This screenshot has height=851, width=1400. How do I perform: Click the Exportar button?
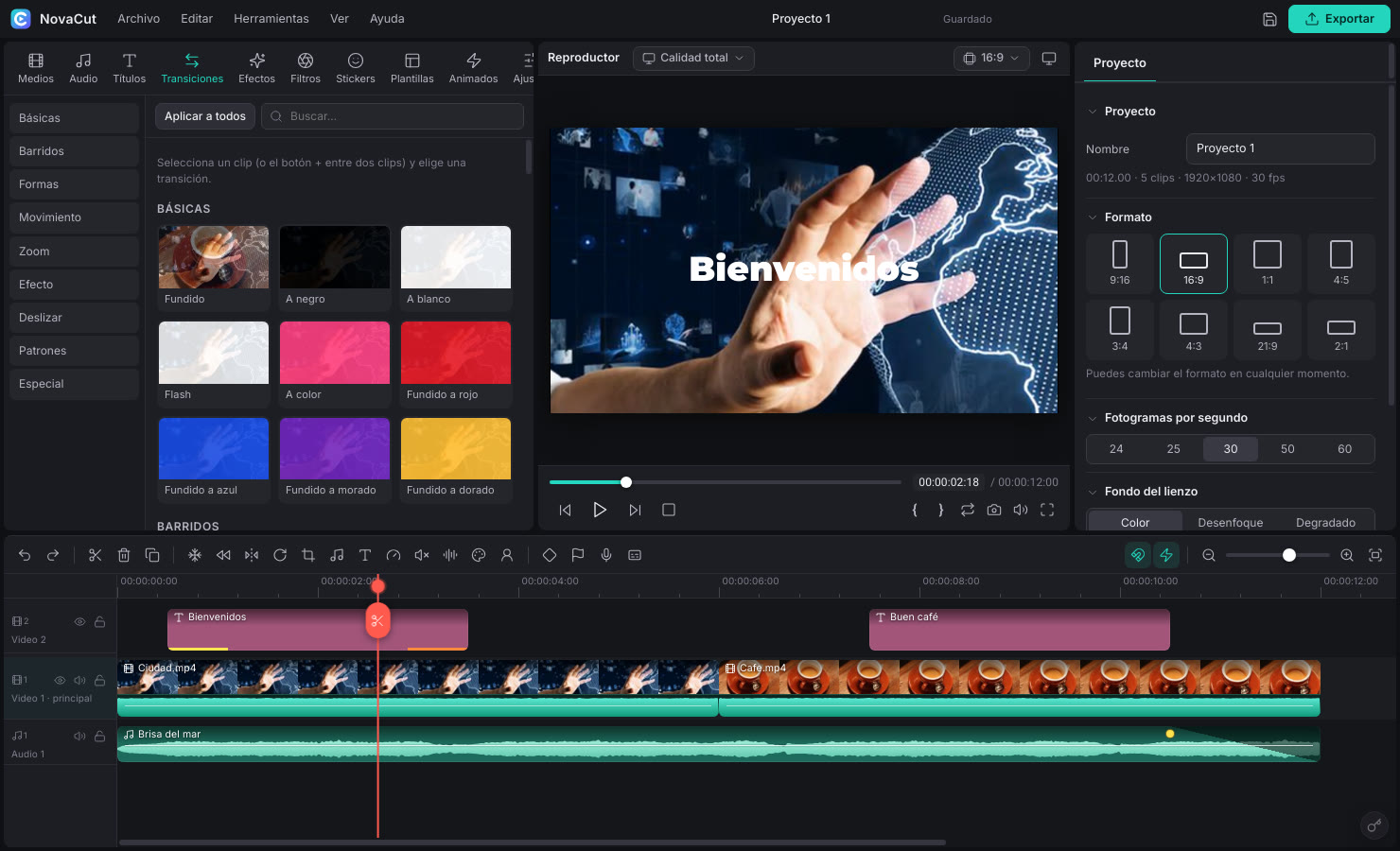(1339, 19)
